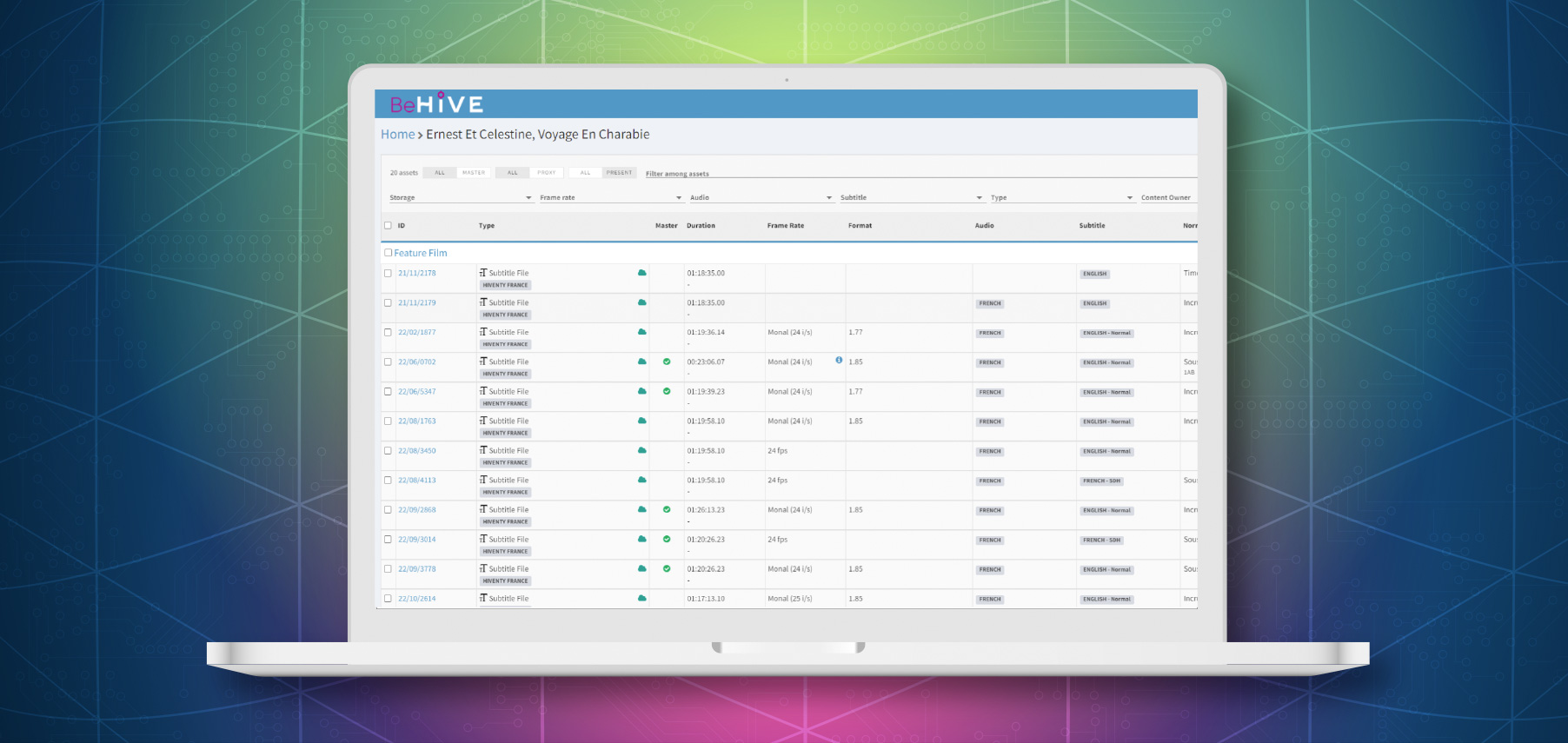Click the green master checkmark for asset 22/09/3778
Screen dimensions: 1568x743
667,568
